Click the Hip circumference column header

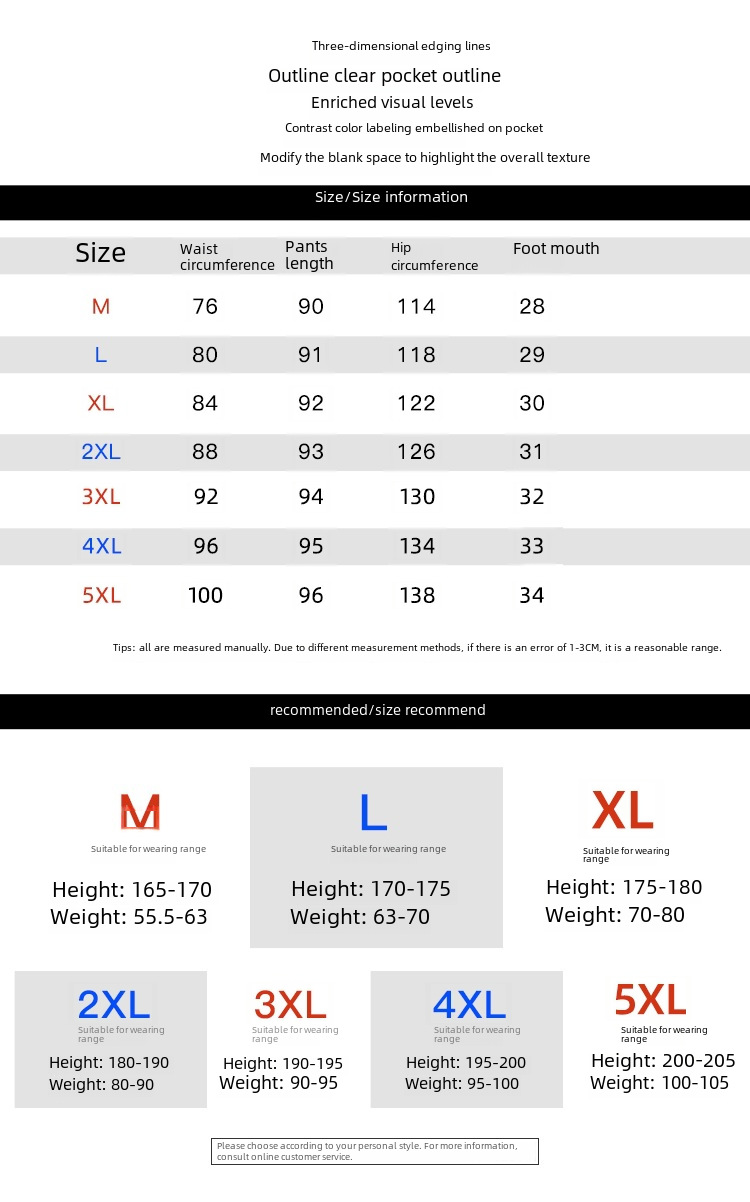(x=434, y=256)
